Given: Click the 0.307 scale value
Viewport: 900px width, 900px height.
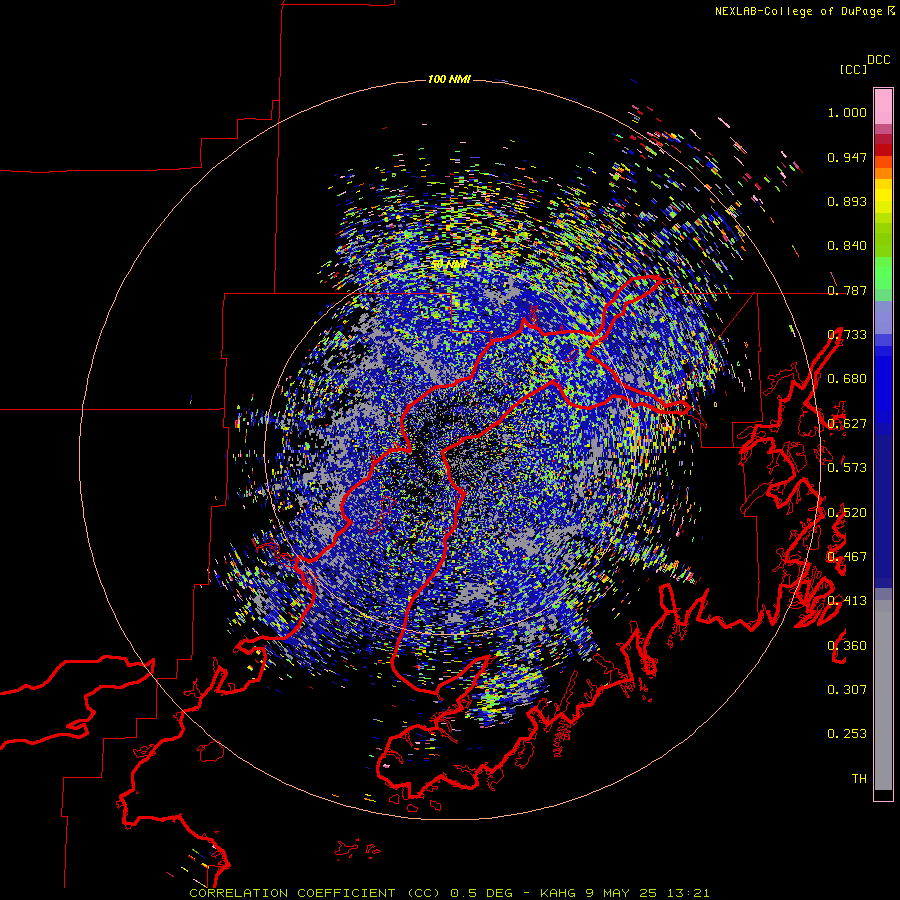Looking at the screenshot, I should tap(847, 690).
